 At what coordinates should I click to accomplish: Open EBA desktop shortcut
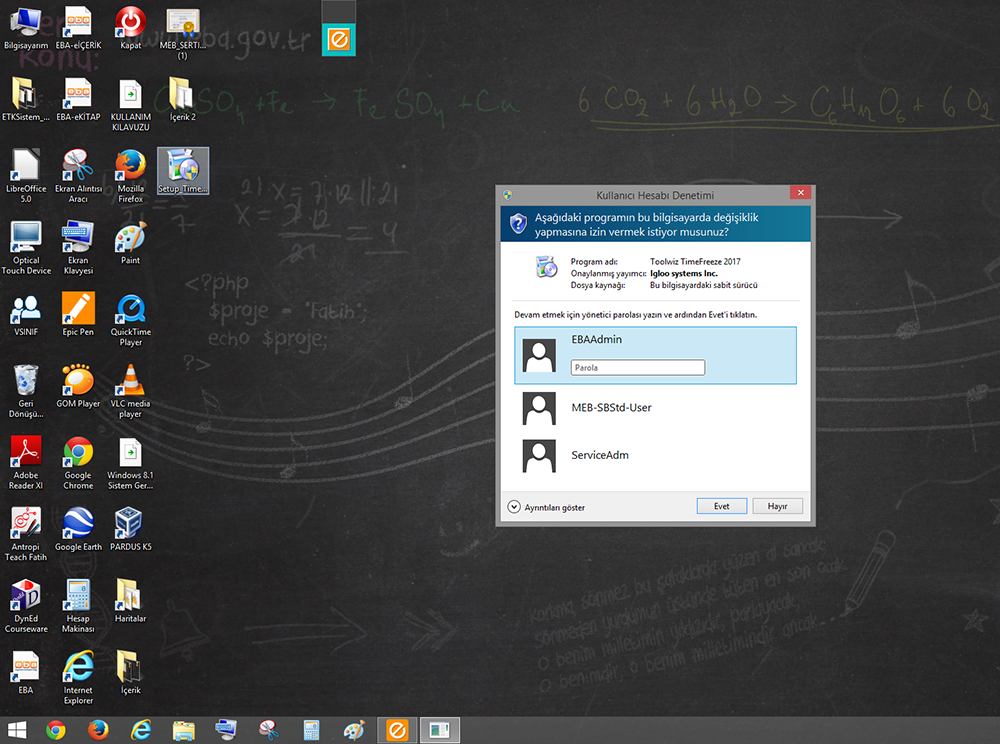pyautogui.click(x=26, y=671)
